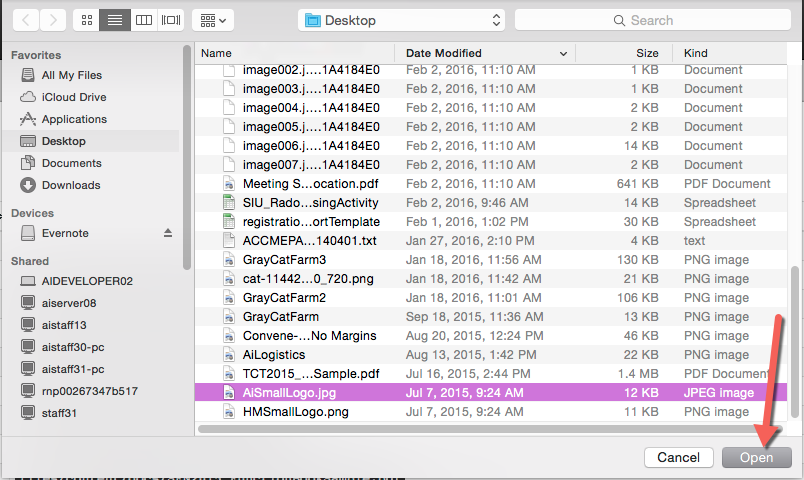The height and width of the screenshot is (480, 804).
Task: Eject the Evernote device
Action: (168, 233)
